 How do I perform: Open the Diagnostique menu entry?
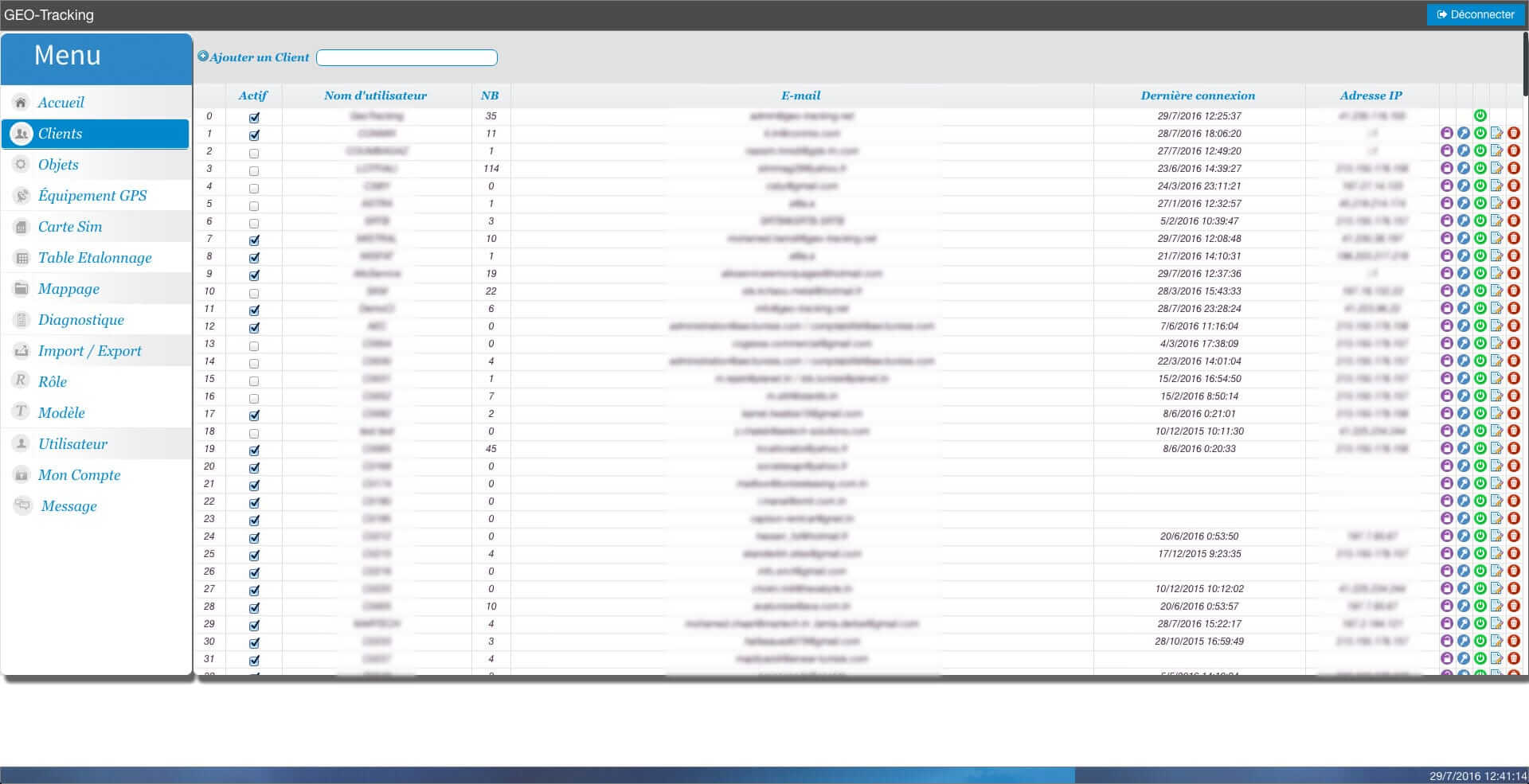(80, 320)
